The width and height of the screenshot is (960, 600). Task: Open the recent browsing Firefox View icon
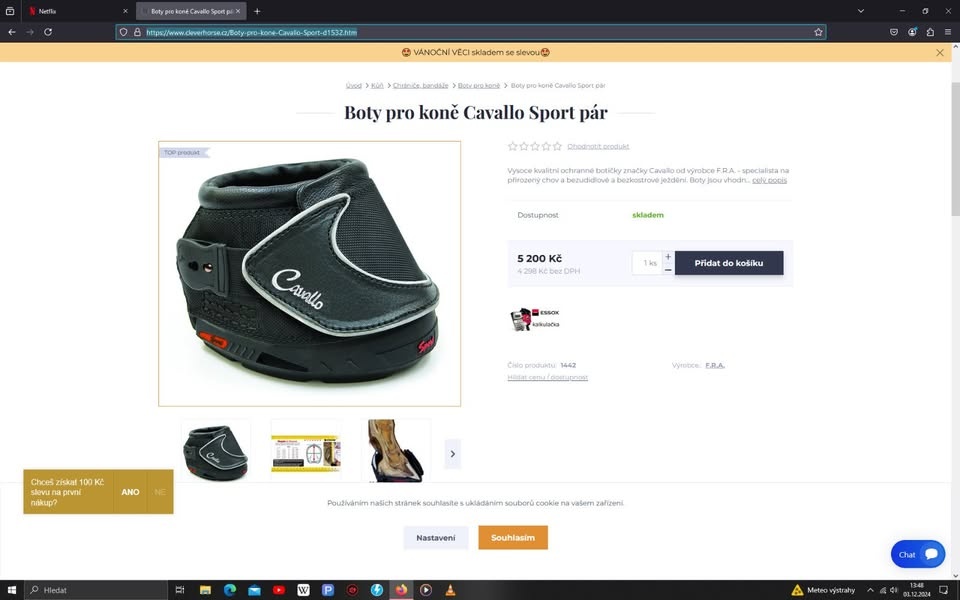tap(10, 11)
